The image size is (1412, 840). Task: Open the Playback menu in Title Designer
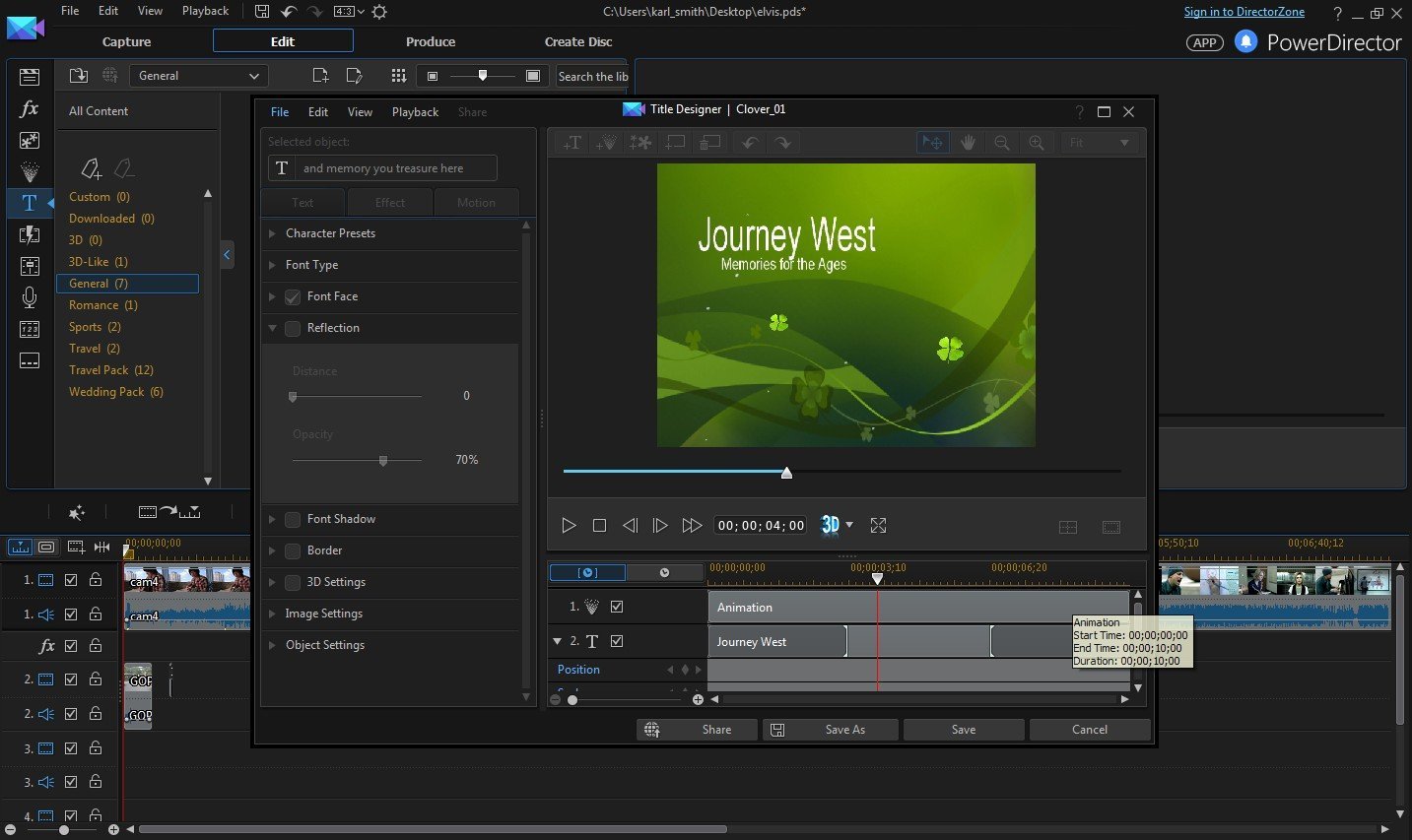415,112
